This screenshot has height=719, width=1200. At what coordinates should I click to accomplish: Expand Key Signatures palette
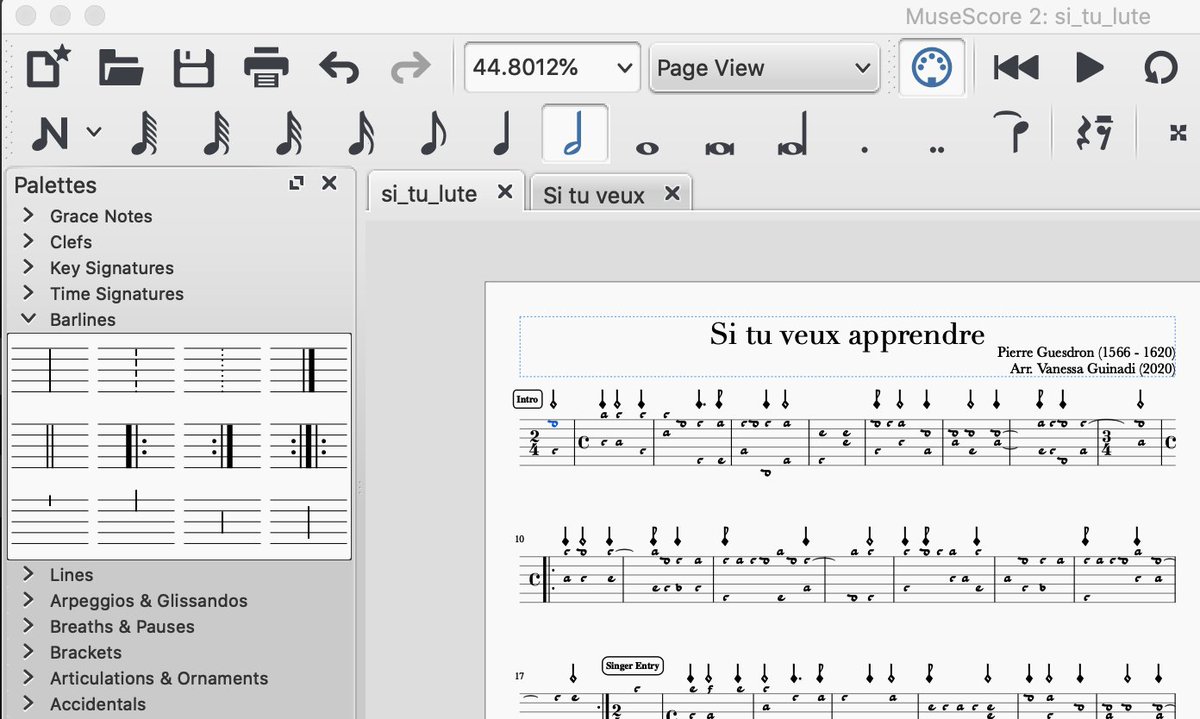click(x=29, y=268)
